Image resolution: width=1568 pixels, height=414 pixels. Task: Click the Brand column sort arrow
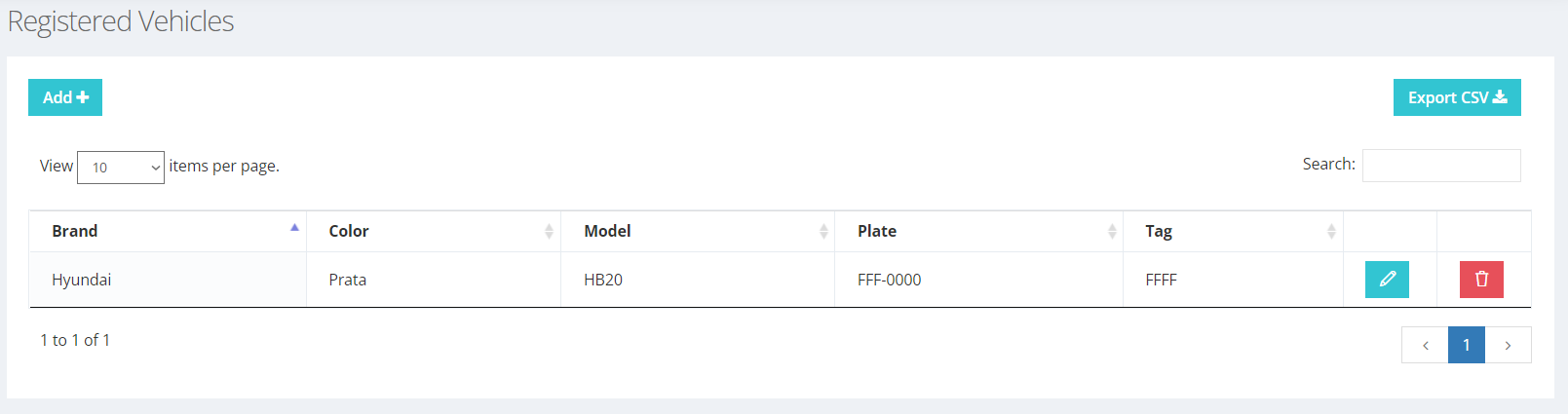click(x=294, y=228)
